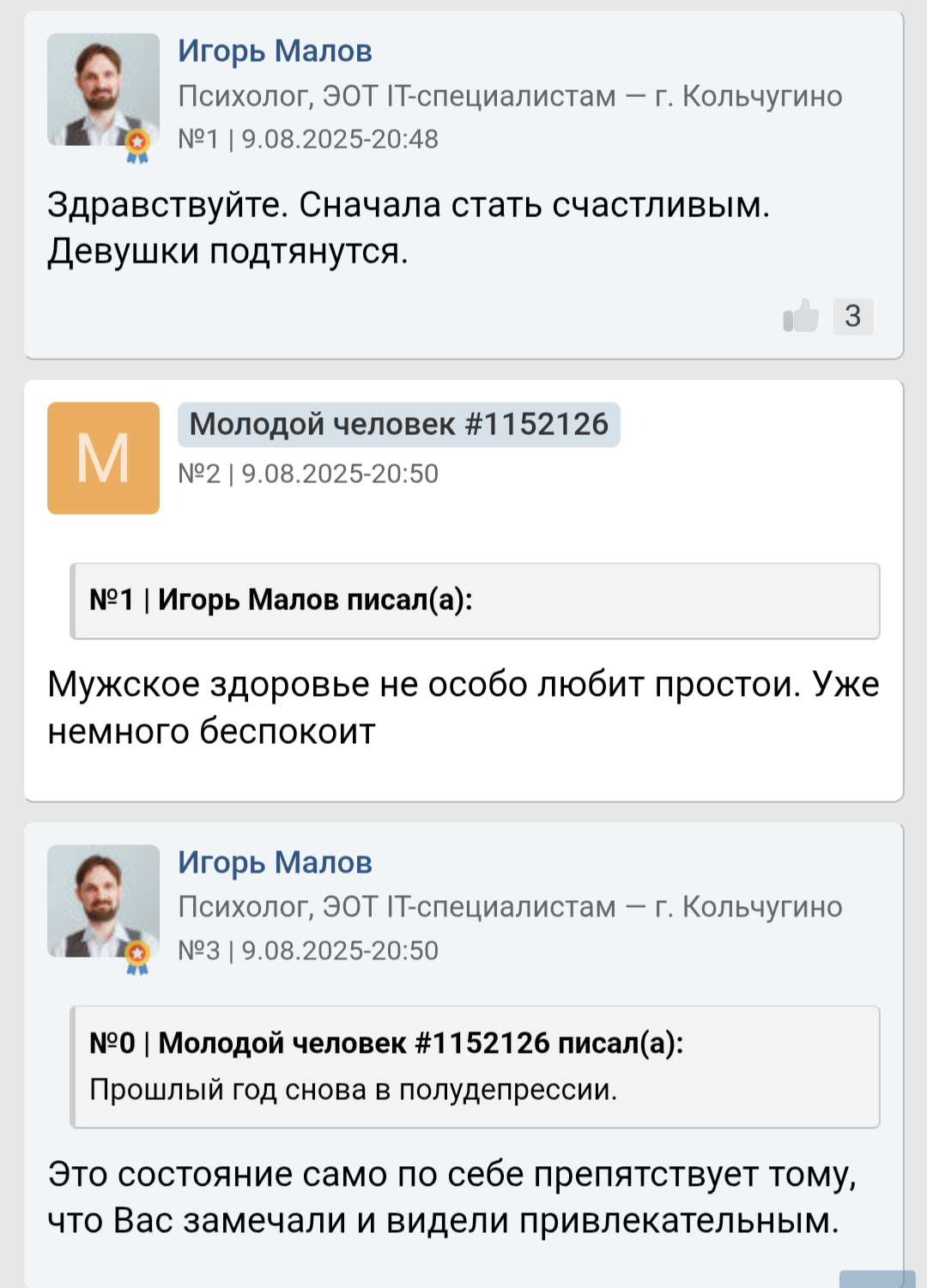
Task: Tap the blue button at the bottom-right corner
Action: pos(877,1279)
